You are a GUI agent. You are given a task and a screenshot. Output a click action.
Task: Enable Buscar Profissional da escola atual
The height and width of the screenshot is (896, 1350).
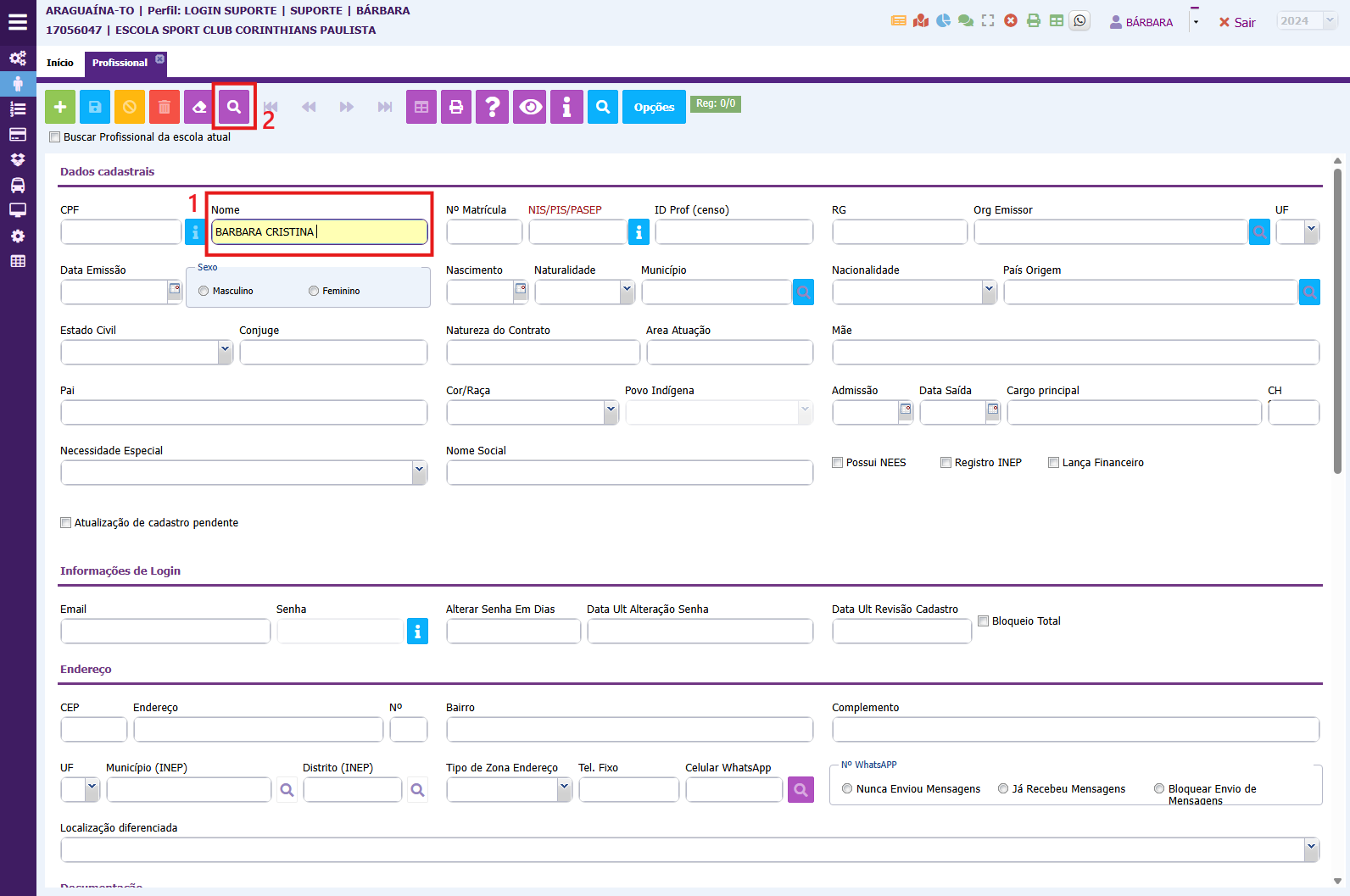tap(55, 137)
